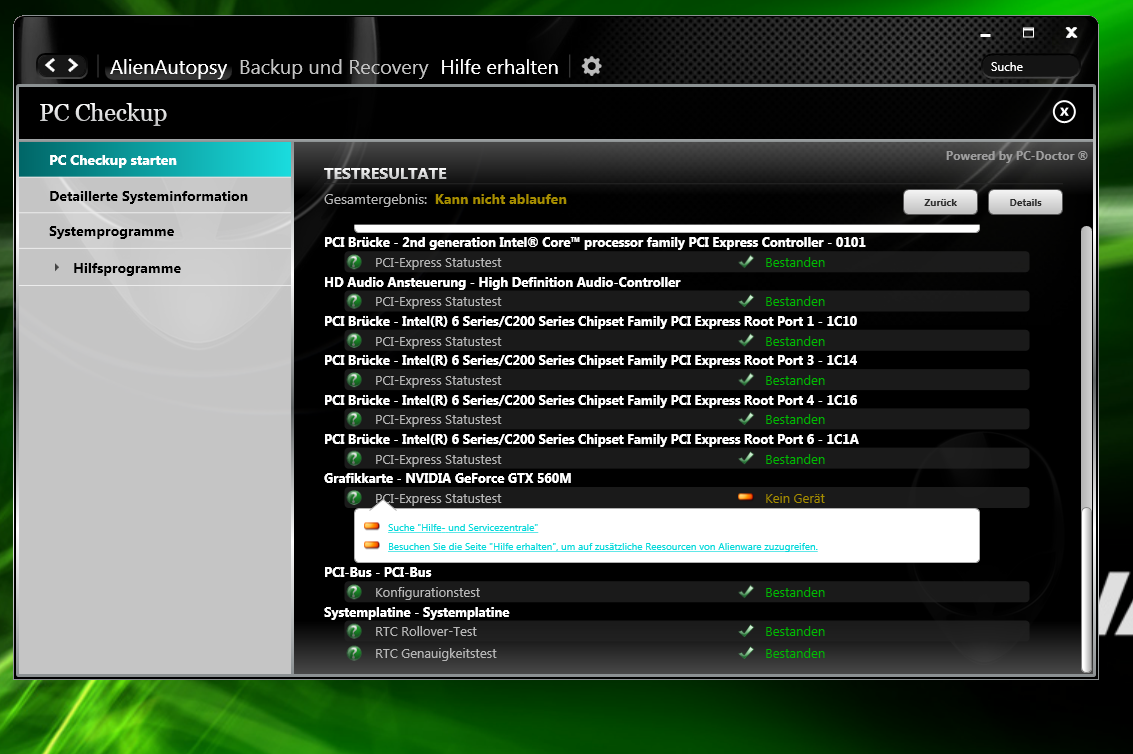
Task: Click help icon for Root Port 3 - 1C14 test
Action: pos(354,380)
